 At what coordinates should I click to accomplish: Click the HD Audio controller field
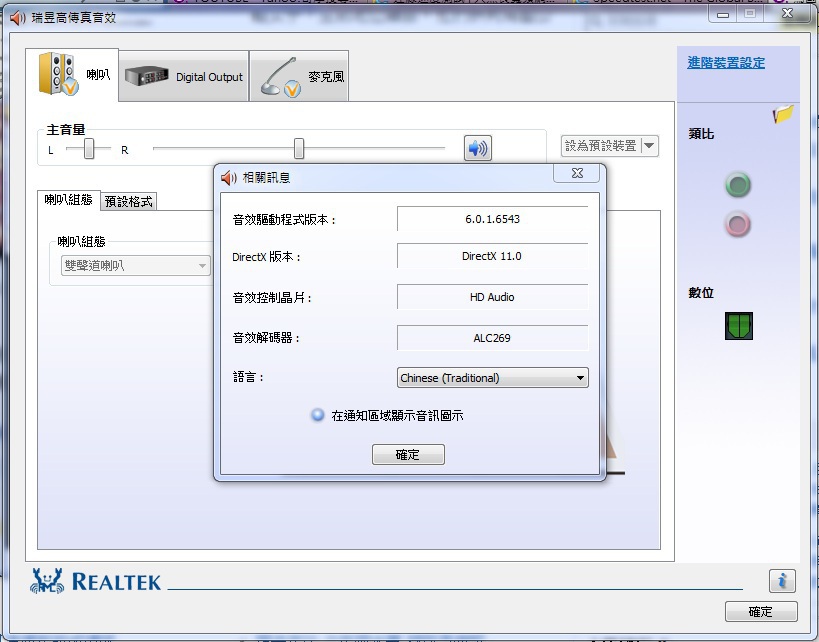(493, 297)
